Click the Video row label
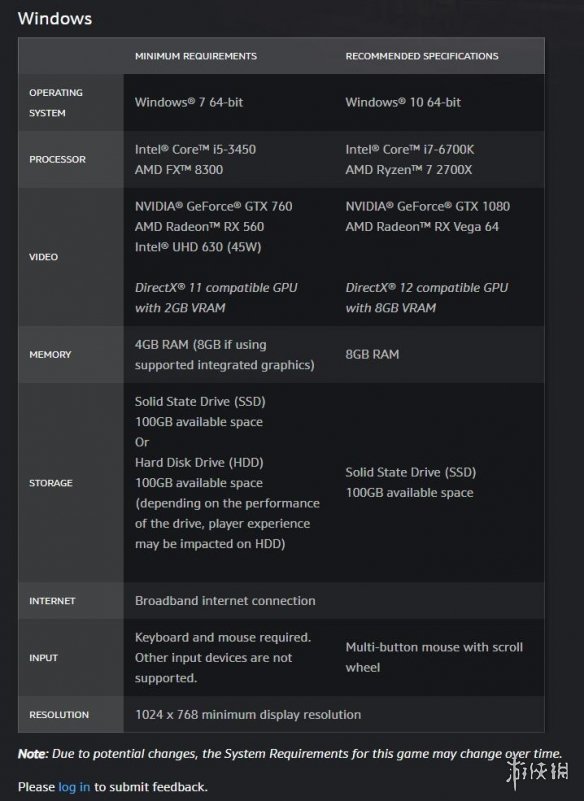 [x=43, y=257]
